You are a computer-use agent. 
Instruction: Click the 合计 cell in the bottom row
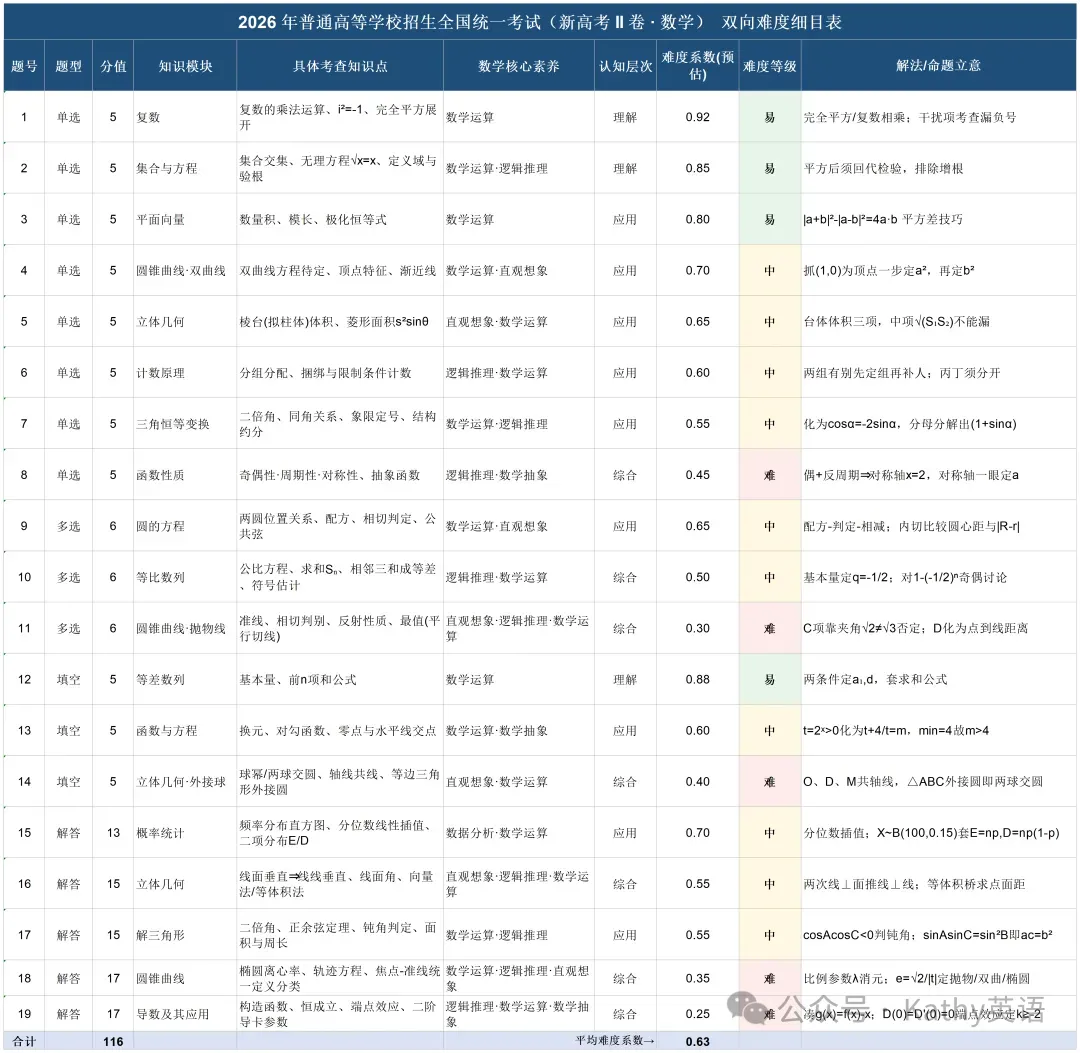pos(24,1041)
